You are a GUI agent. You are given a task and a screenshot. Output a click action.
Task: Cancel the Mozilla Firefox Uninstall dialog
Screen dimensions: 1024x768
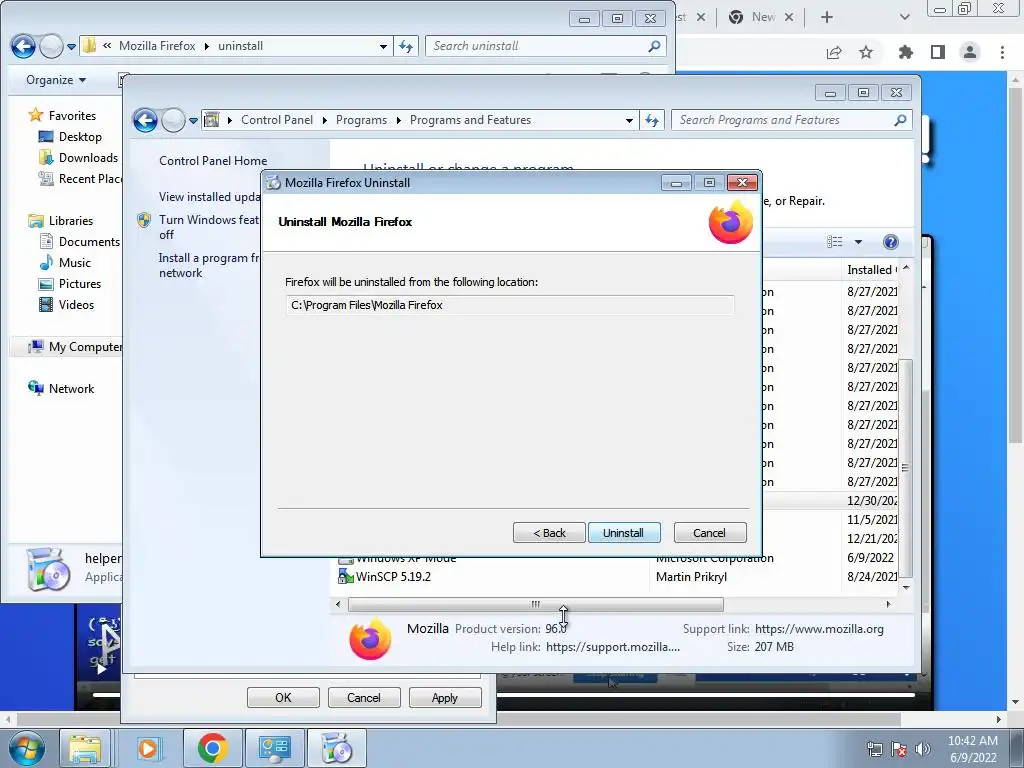click(x=709, y=533)
